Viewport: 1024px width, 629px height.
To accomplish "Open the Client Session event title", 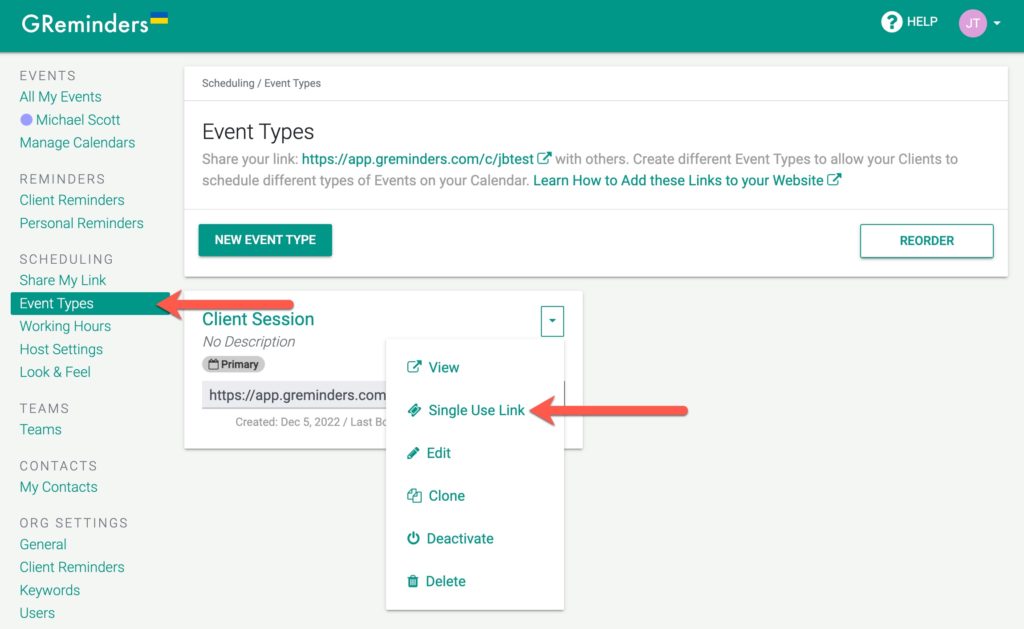I will (x=258, y=319).
